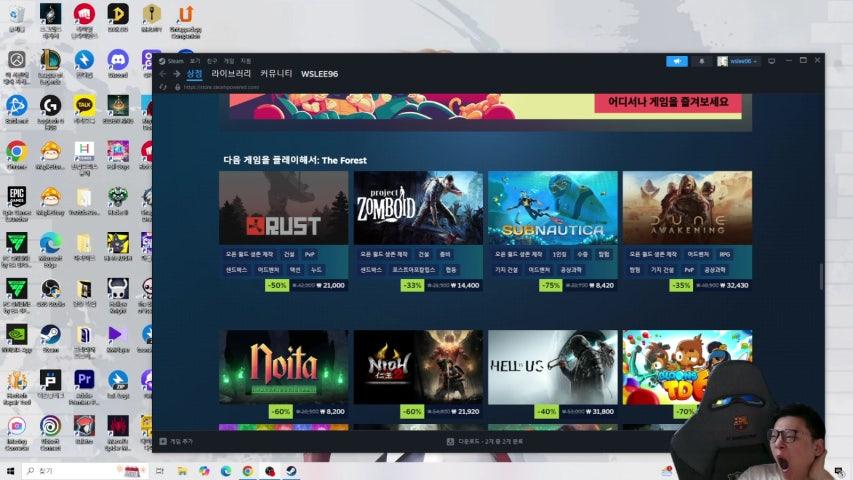
Task: Open Ubisoft Connect desktop icon
Action: point(51,433)
